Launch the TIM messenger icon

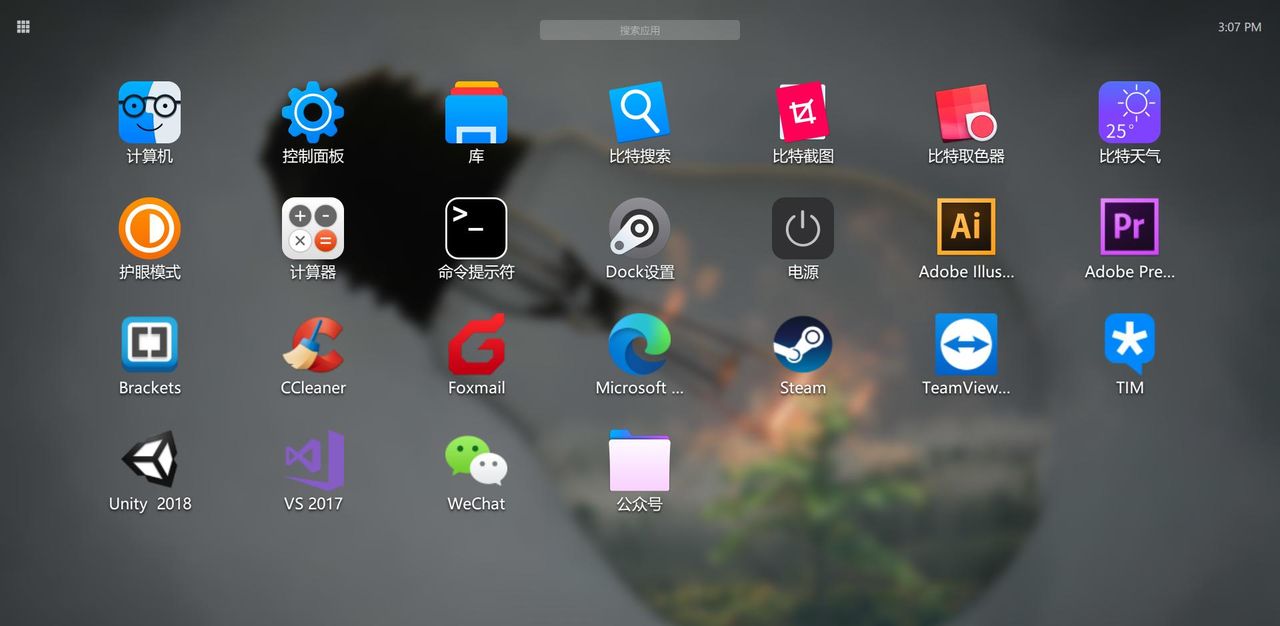[1130, 344]
